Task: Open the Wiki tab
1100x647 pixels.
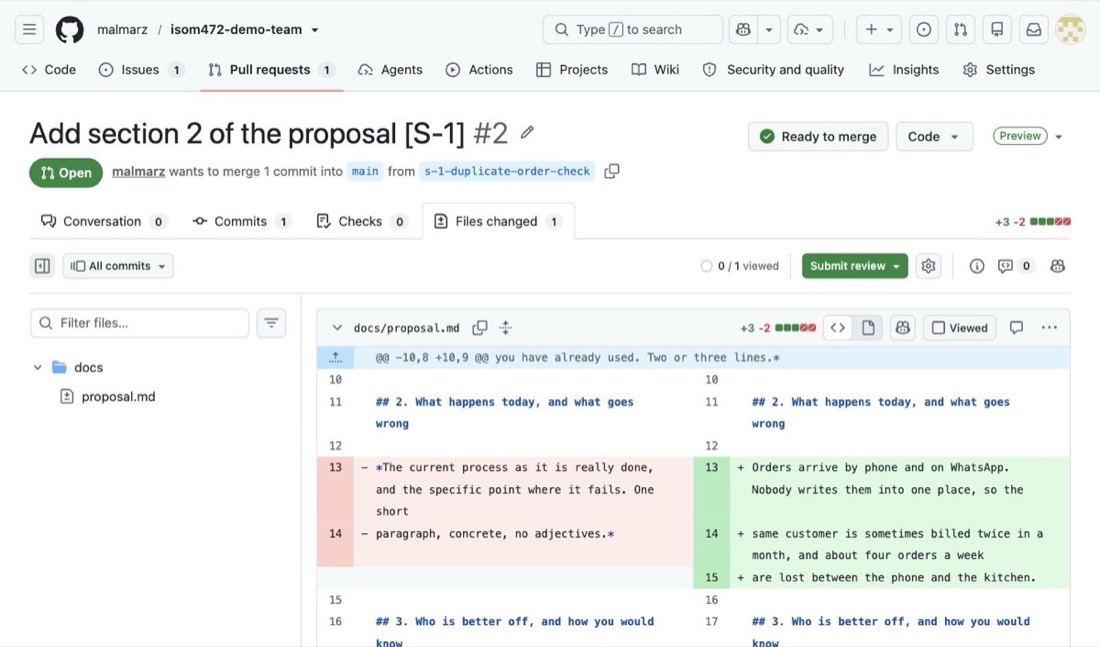Action: tap(655, 69)
